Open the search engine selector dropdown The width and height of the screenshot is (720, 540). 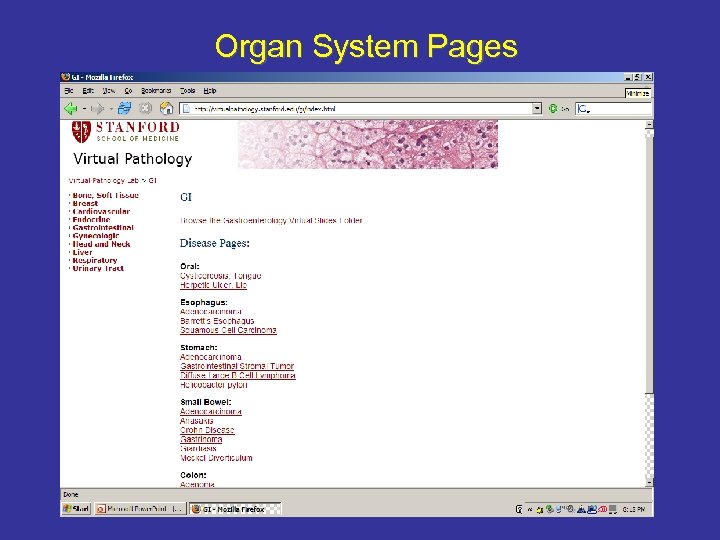[584, 109]
